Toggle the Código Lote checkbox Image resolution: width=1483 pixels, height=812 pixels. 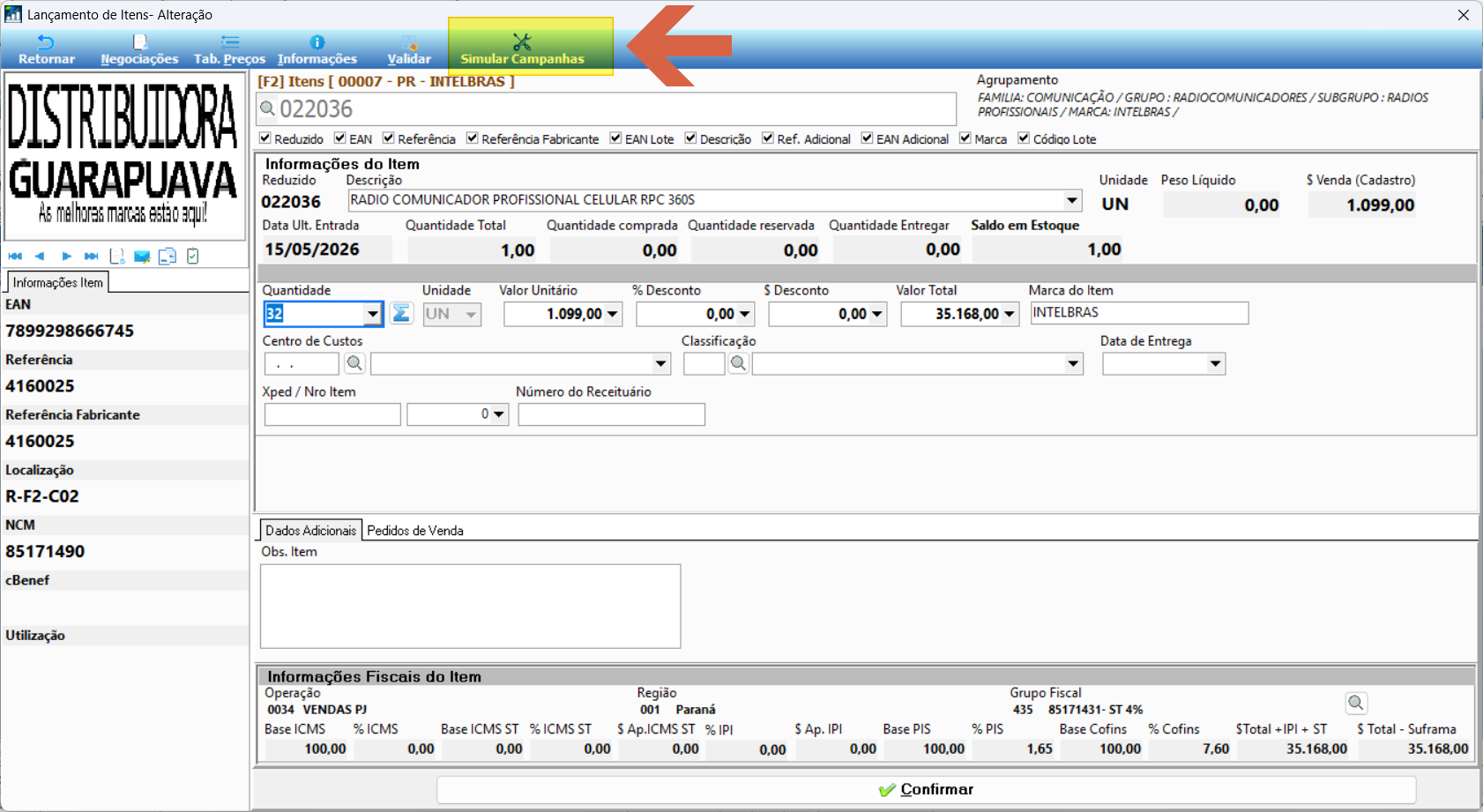[x=1024, y=138]
